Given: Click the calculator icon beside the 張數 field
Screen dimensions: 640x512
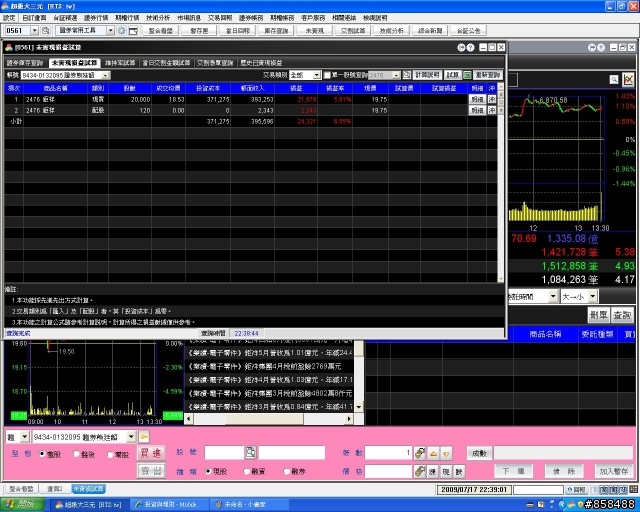Looking at the screenshot, I should click(420, 453).
